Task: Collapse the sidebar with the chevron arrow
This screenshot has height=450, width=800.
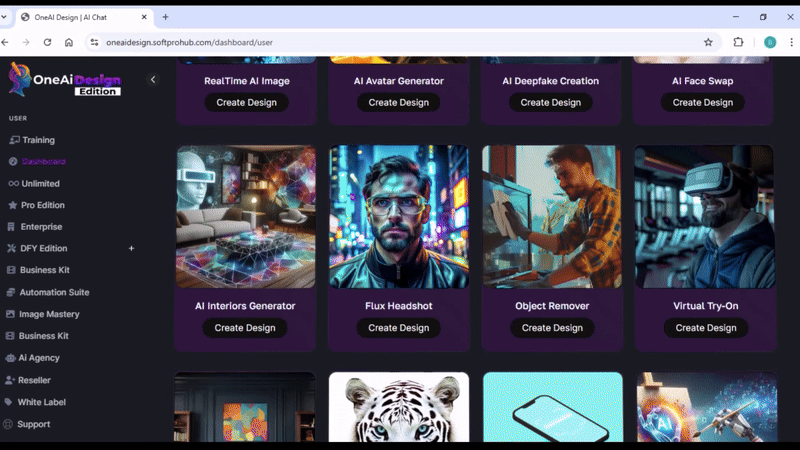Action: [x=153, y=80]
